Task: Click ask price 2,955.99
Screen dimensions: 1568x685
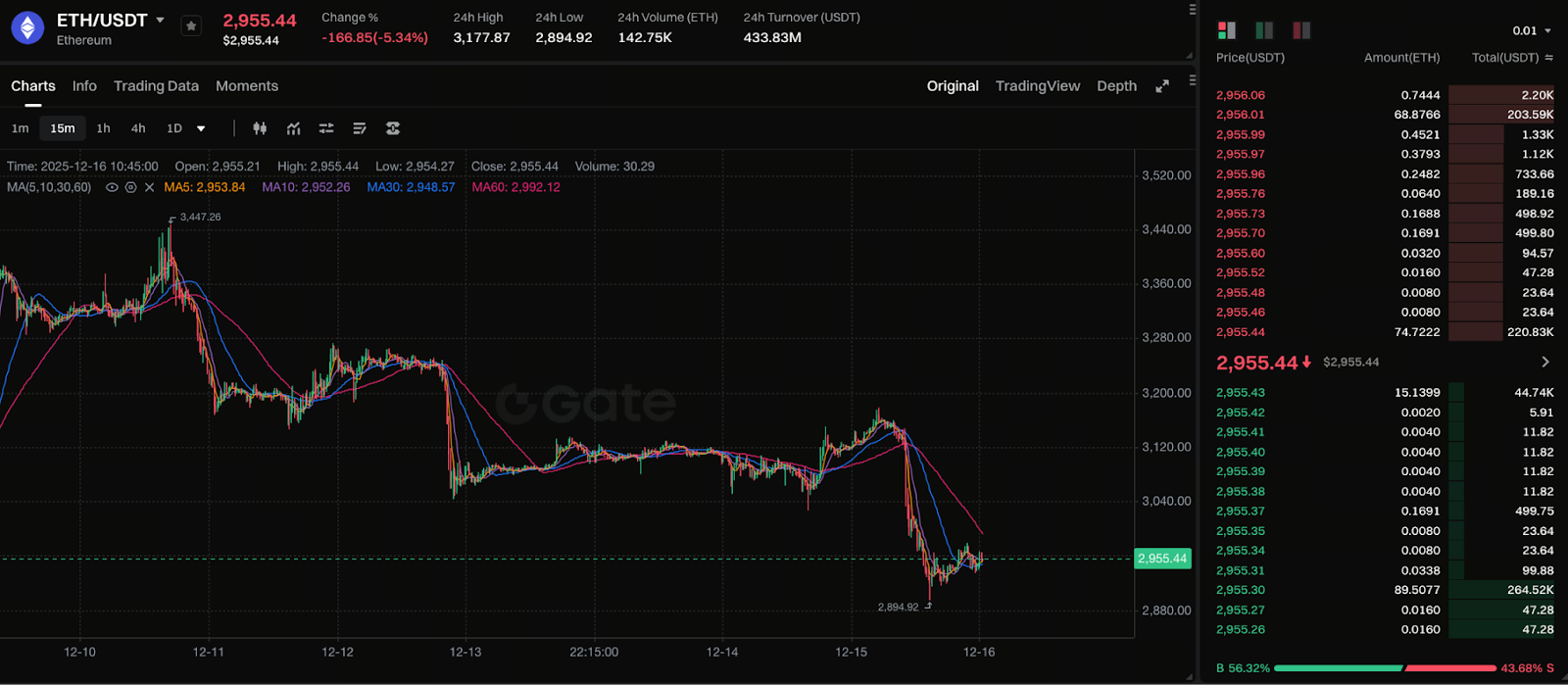Action: (1241, 134)
